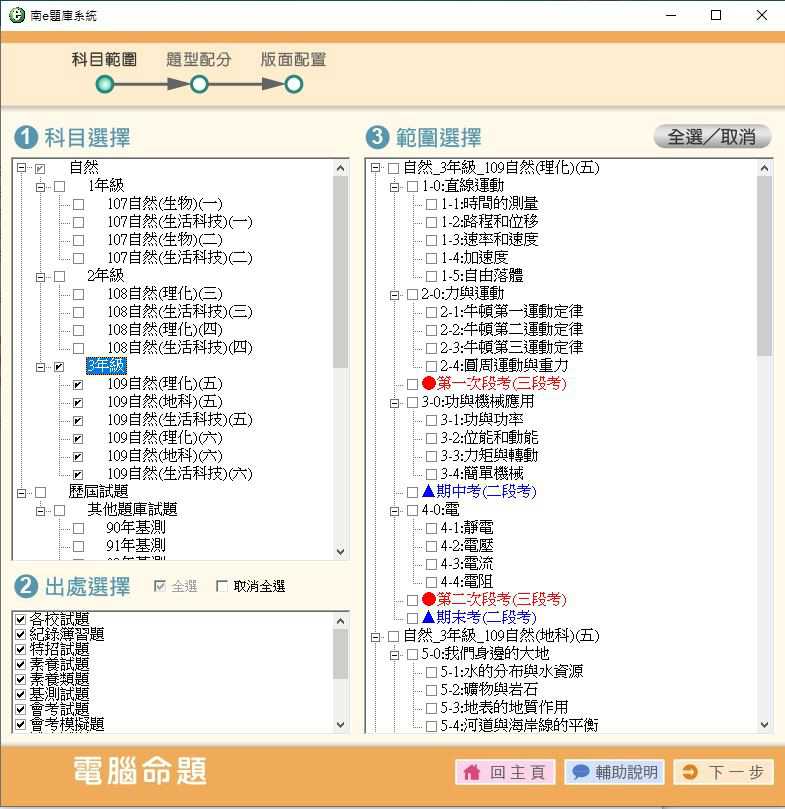Proceed with the 下一步 button
This screenshot has width=785, height=809.
click(x=724, y=772)
